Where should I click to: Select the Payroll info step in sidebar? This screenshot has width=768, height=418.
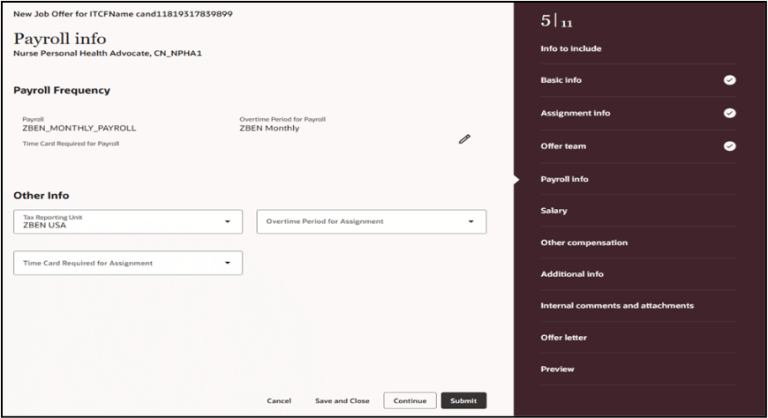[x=564, y=179]
